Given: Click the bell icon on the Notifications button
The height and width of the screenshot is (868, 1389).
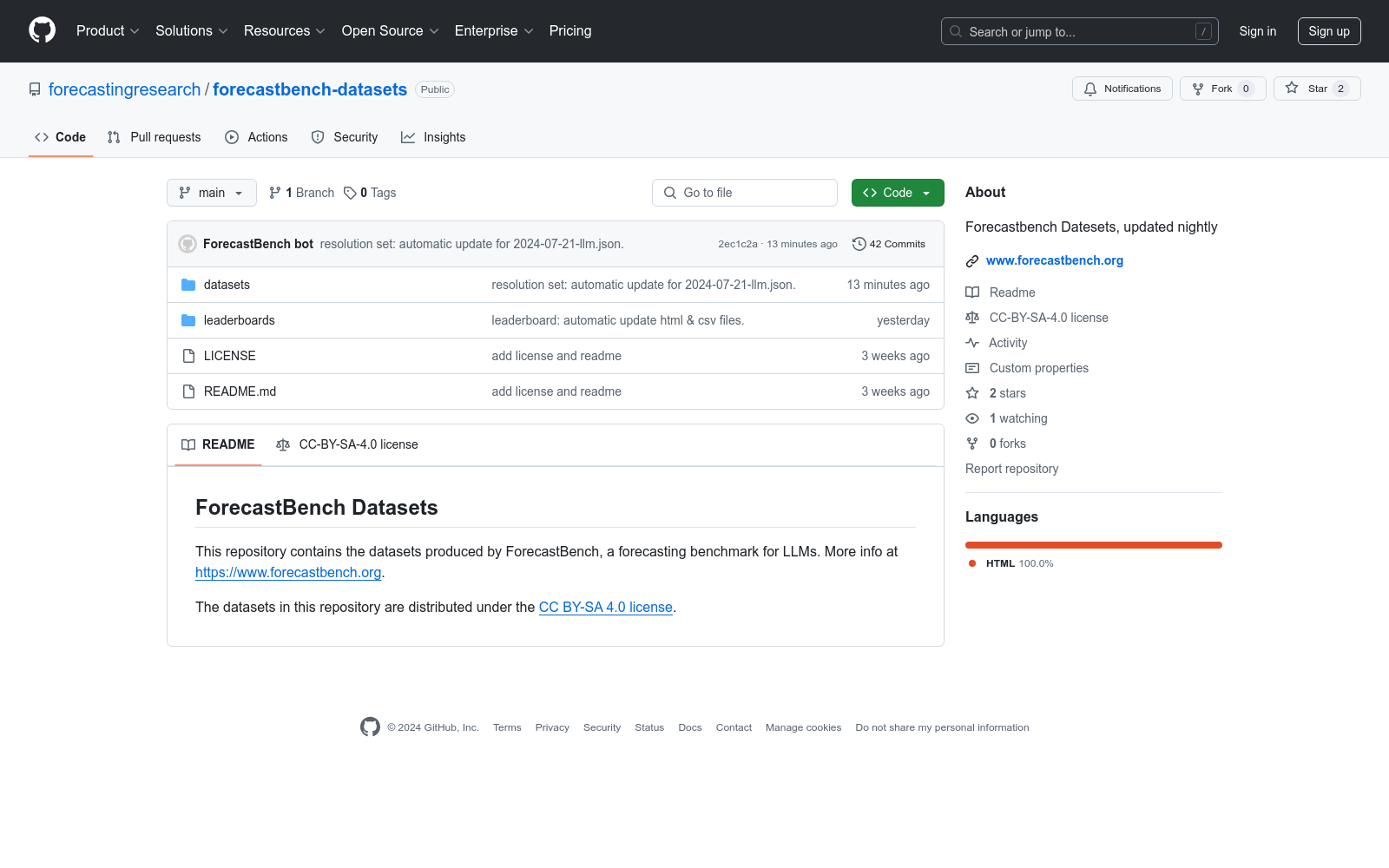Looking at the screenshot, I should tap(1090, 89).
